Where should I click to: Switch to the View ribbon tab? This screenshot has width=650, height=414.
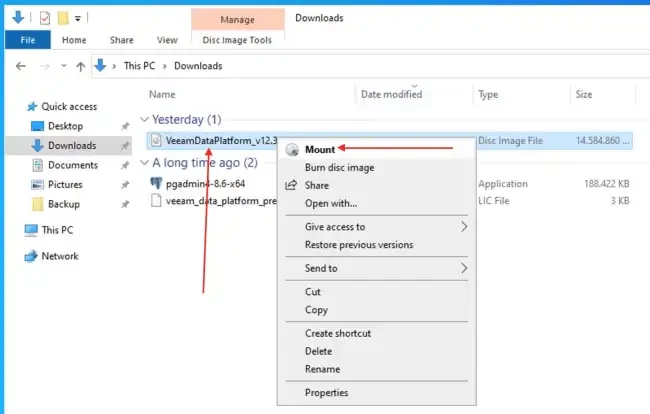[167, 40]
